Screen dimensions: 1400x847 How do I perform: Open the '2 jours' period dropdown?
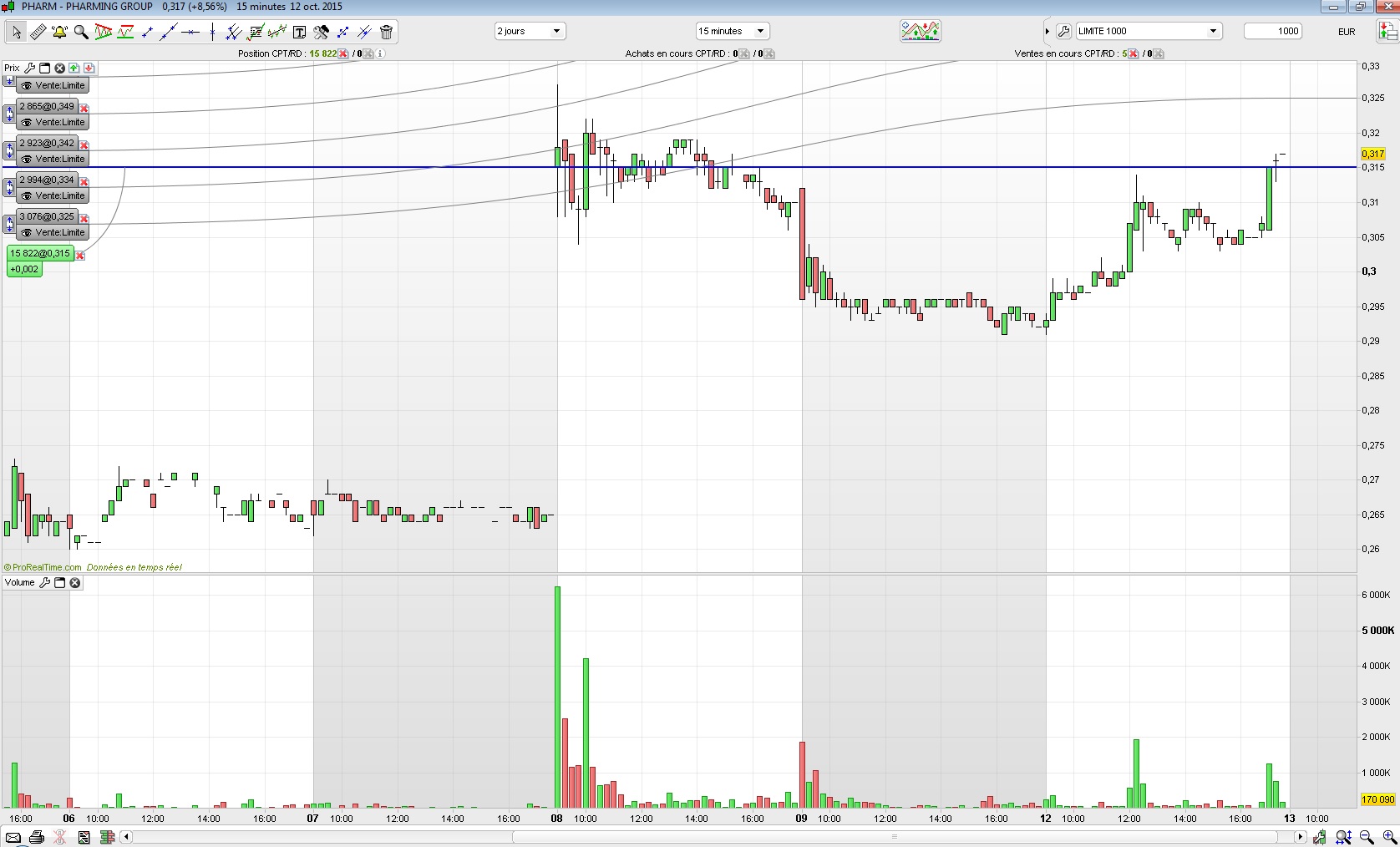(x=530, y=31)
